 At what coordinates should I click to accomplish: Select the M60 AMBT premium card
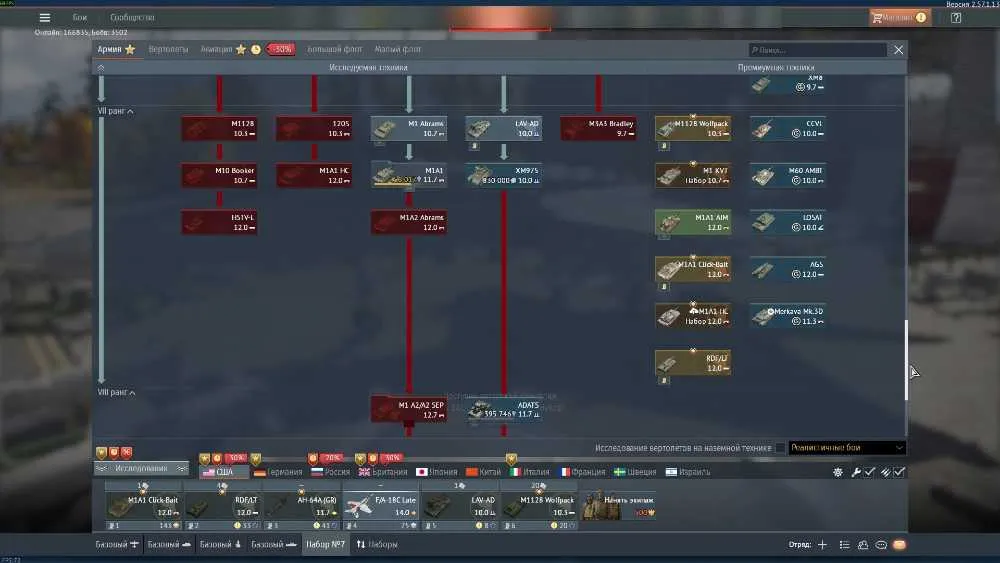pos(788,175)
